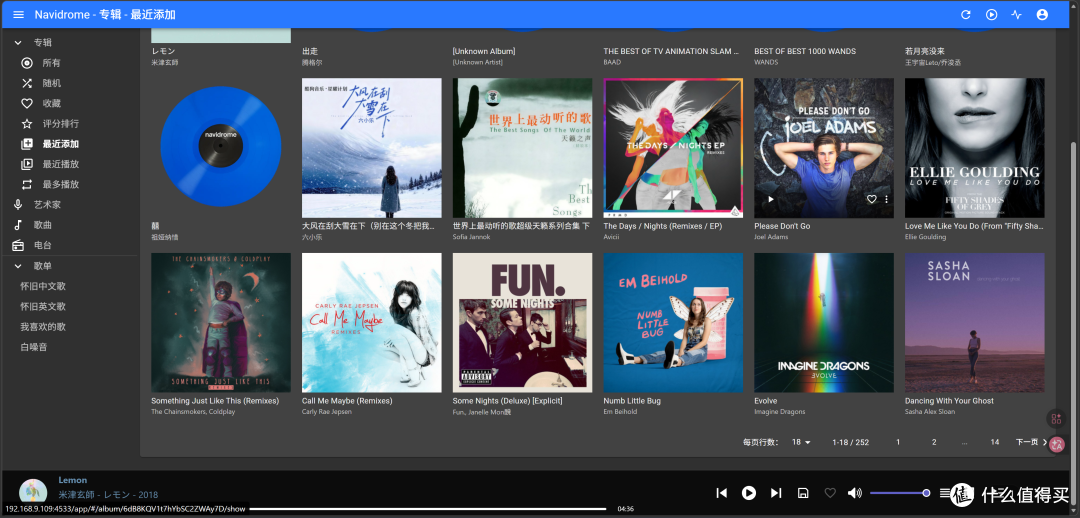Toggle heart on Please Don't Go album

click(871, 199)
